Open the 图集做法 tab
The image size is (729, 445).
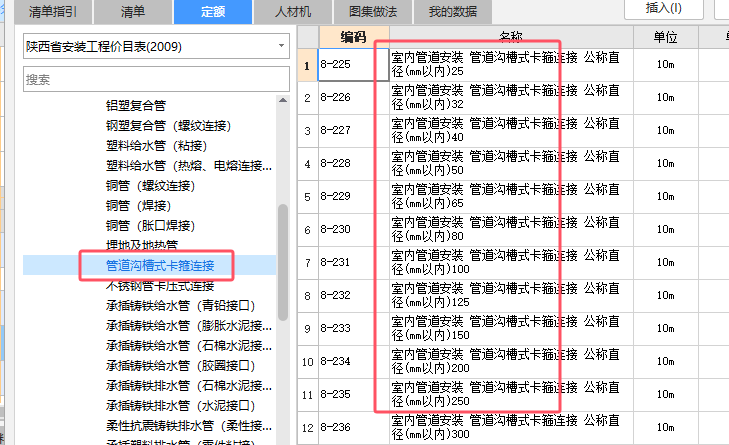tap(373, 12)
